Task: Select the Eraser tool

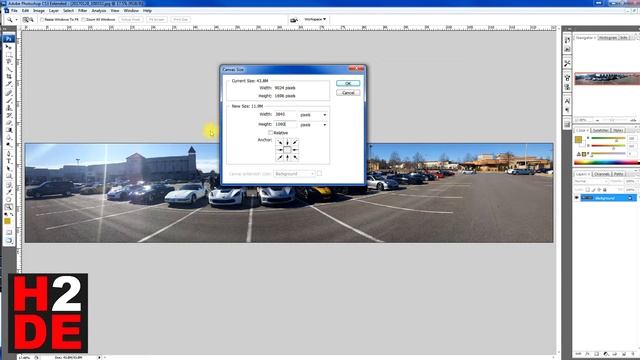Action: (x=9, y=122)
